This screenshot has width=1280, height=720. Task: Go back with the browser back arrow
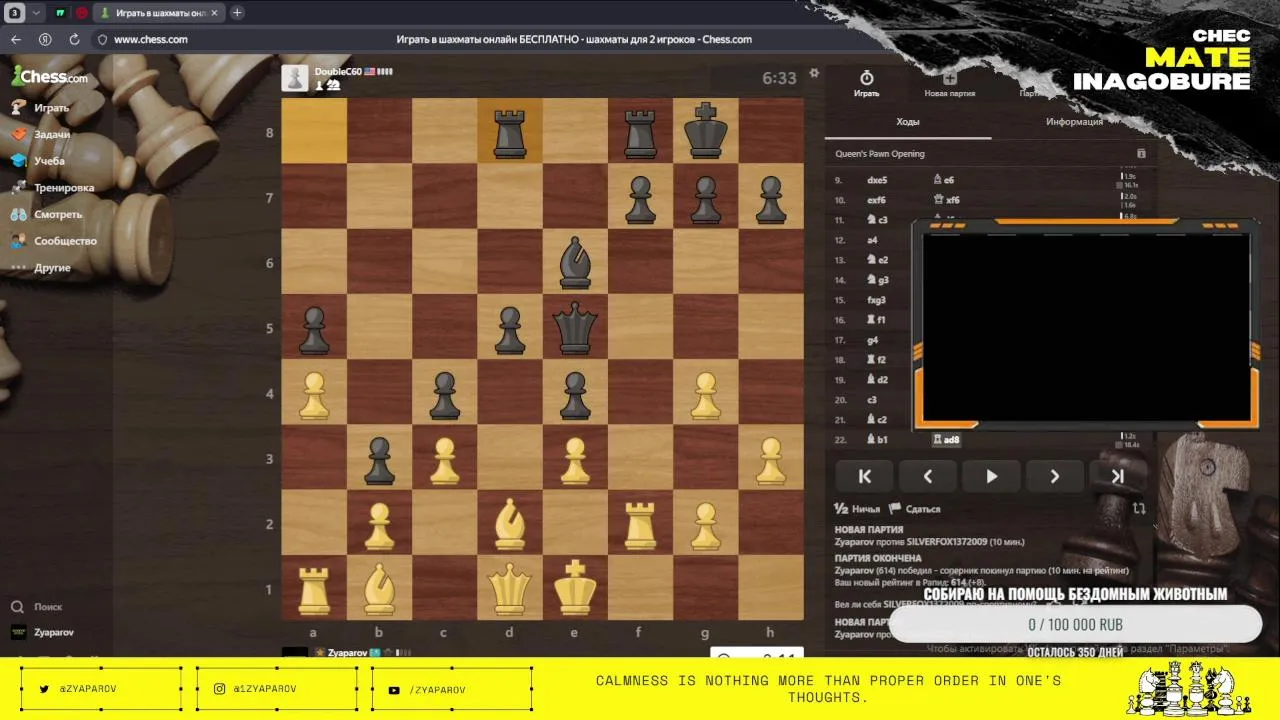16,39
